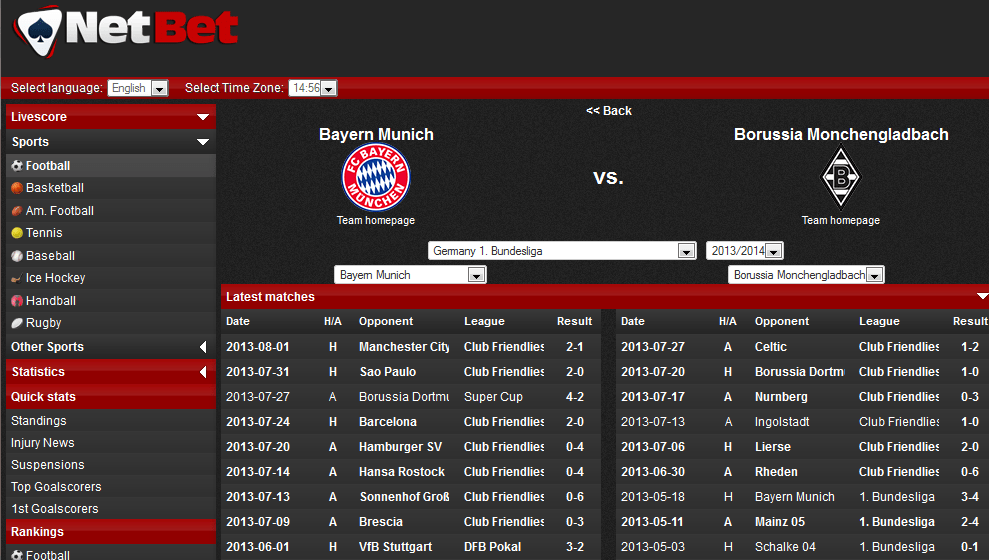
Task: Open the 2013/2014 season dropdown
Action: coord(745,250)
